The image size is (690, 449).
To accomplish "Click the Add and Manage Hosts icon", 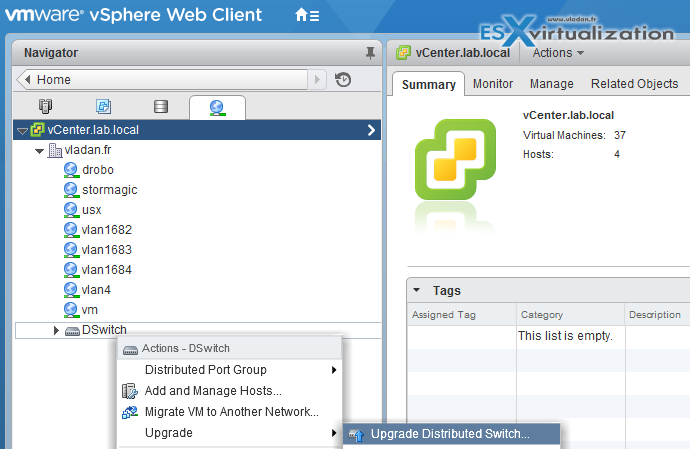I will click(x=130, y=391).
